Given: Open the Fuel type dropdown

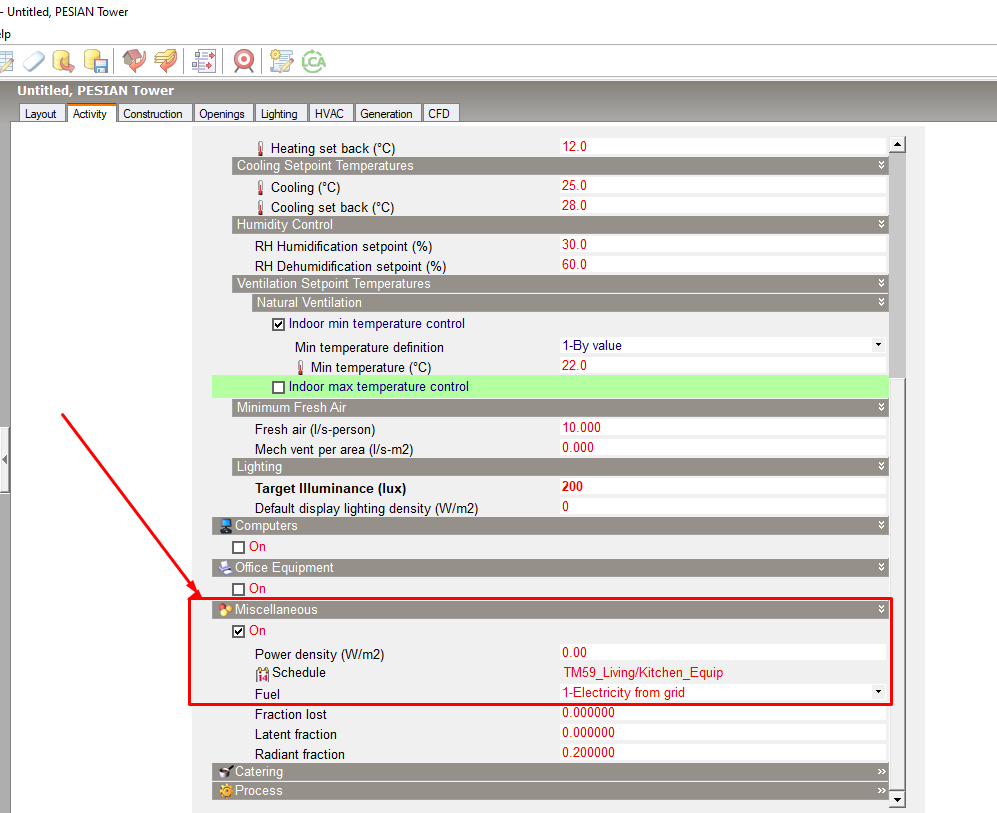Looking at the screenshot, I should 878,692.
